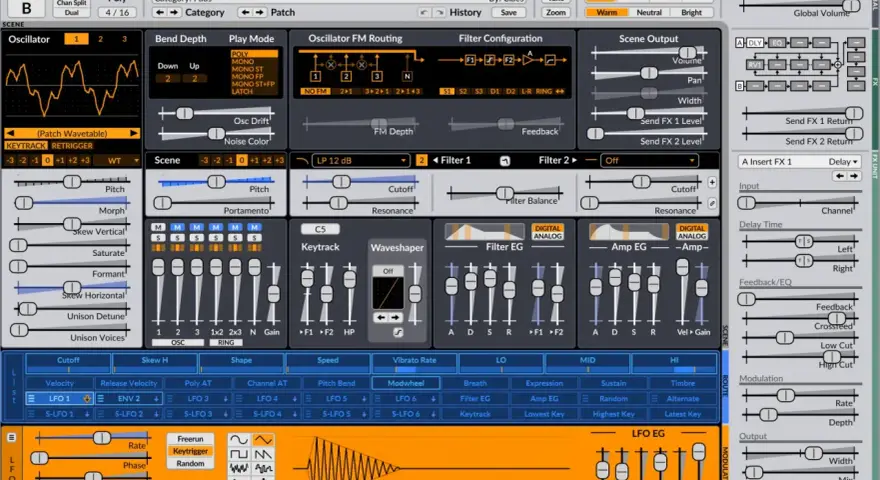
Task: Select Velocity modulation source
Action: tap(59, 383)
